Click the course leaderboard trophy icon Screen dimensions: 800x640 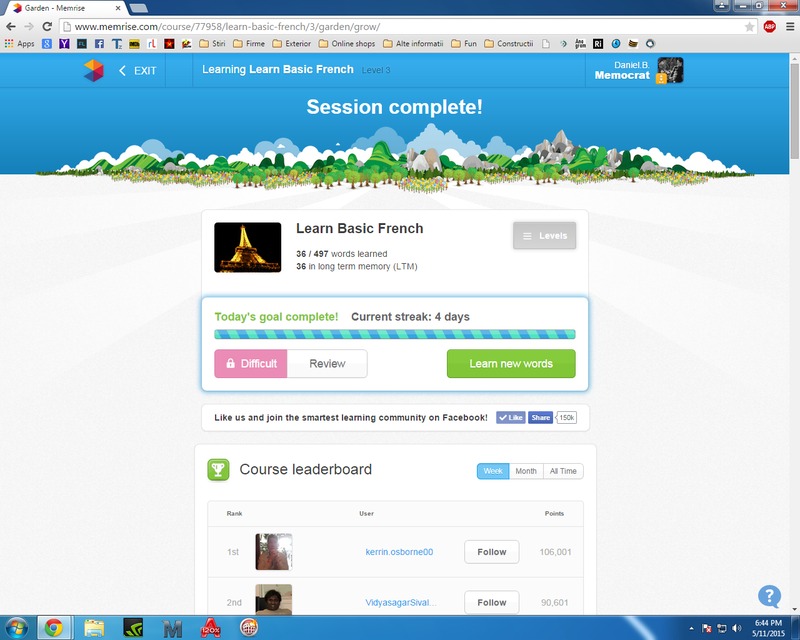(x=218, y=470)
